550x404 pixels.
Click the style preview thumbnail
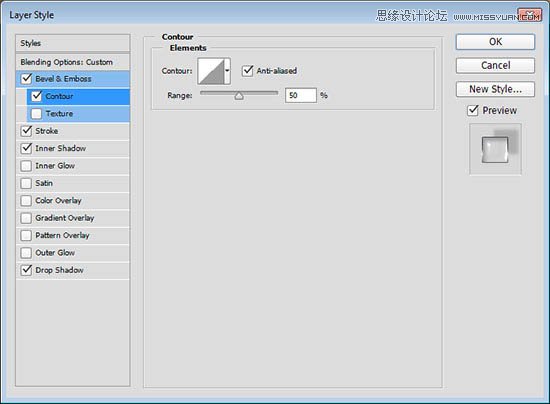(x=495, y=149)
